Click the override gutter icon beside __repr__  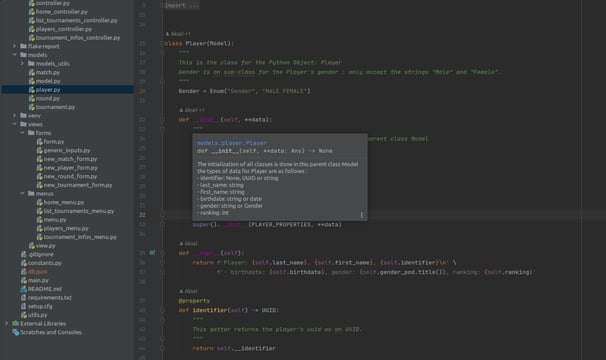tap(152, 253)
